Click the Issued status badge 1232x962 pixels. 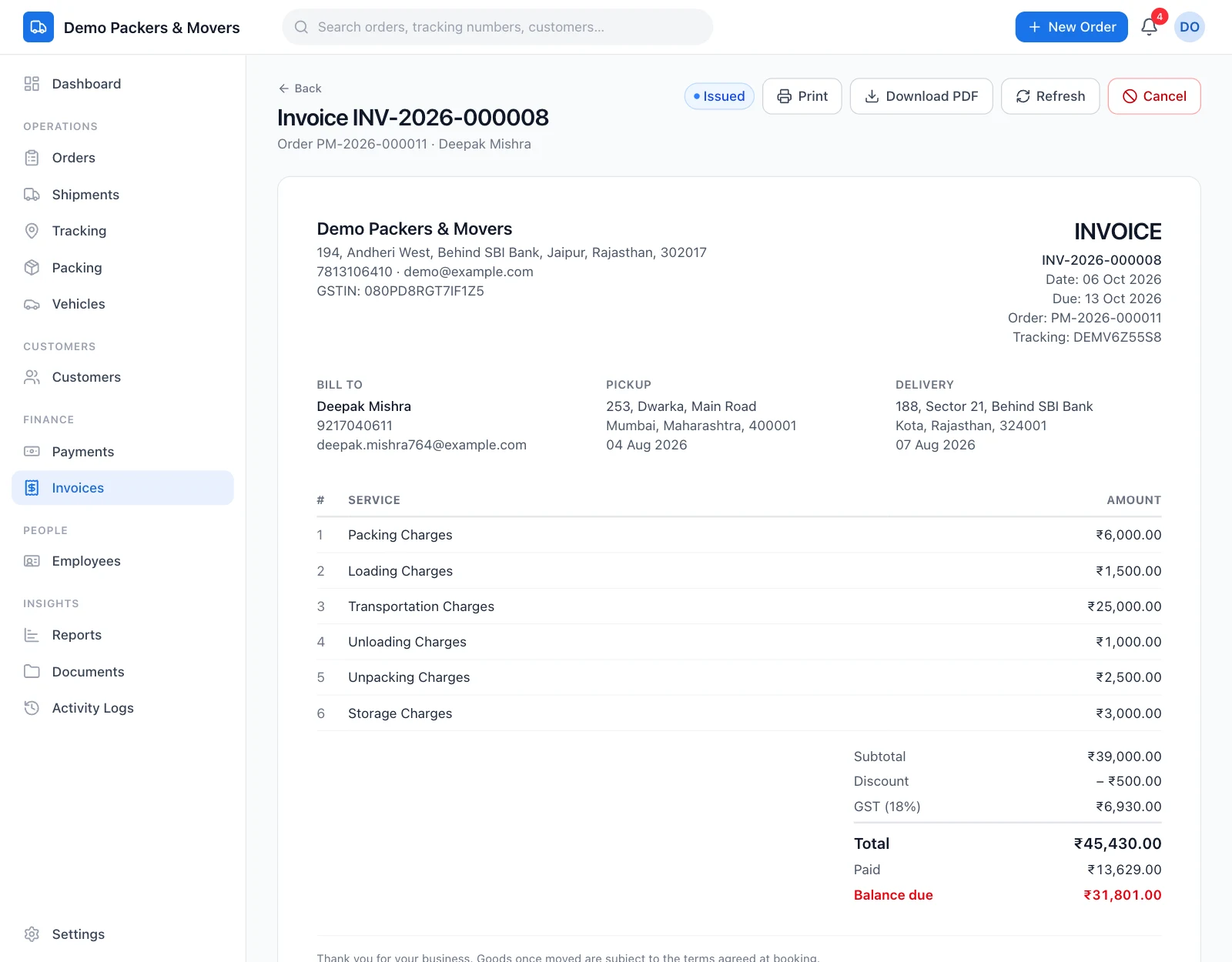(x=719, y=96)
